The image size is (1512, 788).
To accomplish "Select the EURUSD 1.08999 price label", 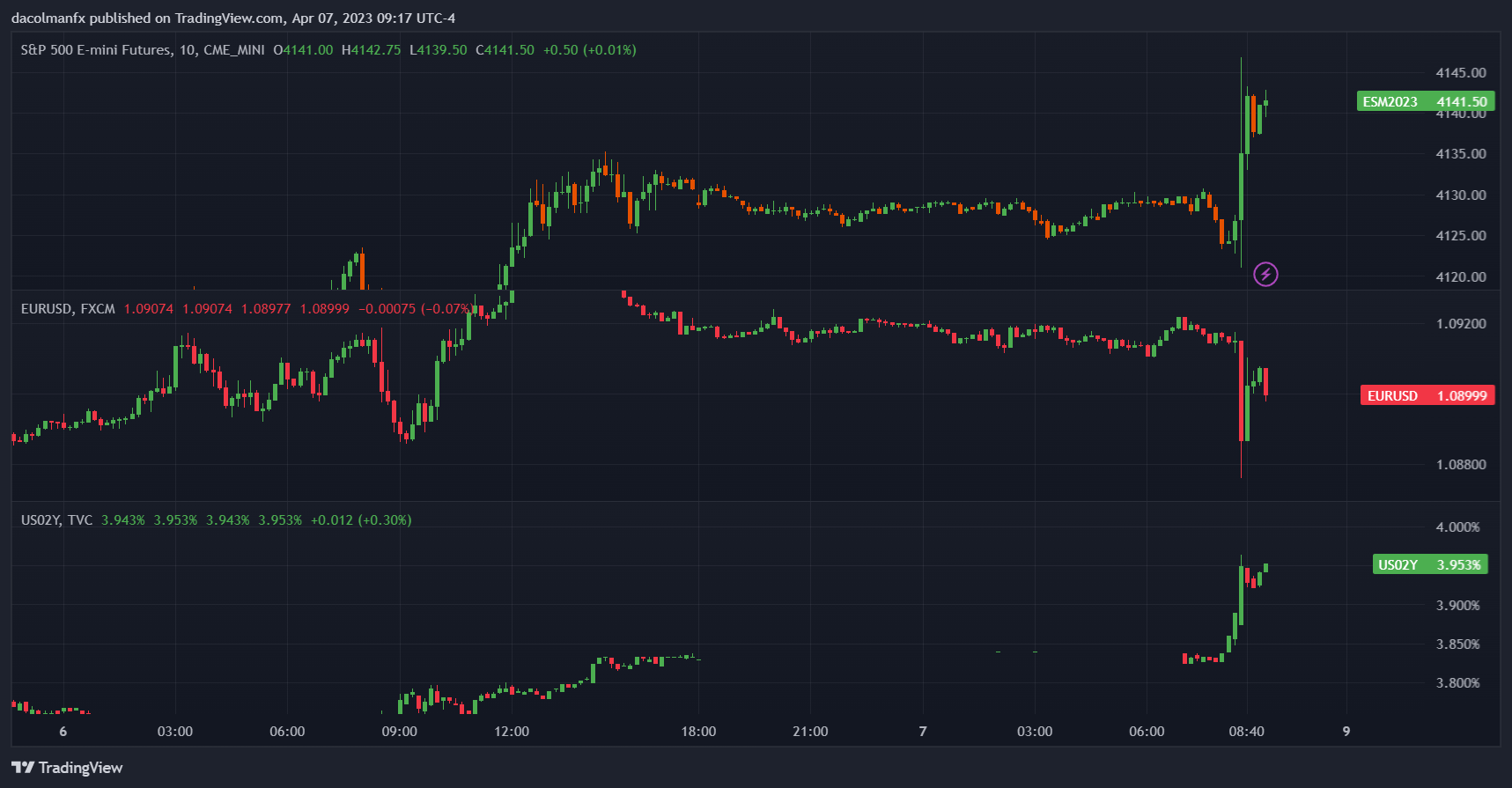I will (x=1427, y=395).
